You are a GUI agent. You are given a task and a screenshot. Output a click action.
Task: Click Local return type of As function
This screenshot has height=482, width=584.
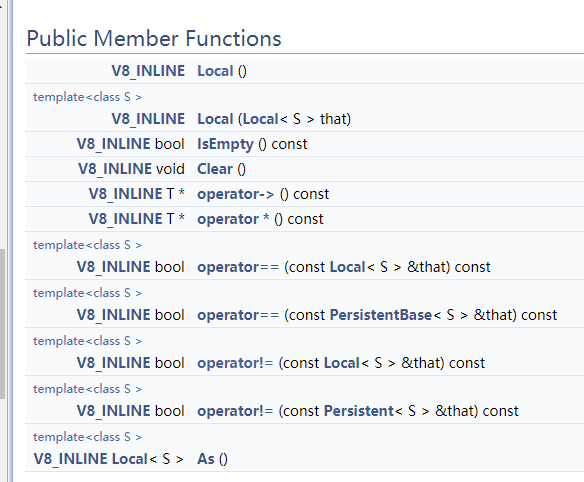click(x=130, y=459)
